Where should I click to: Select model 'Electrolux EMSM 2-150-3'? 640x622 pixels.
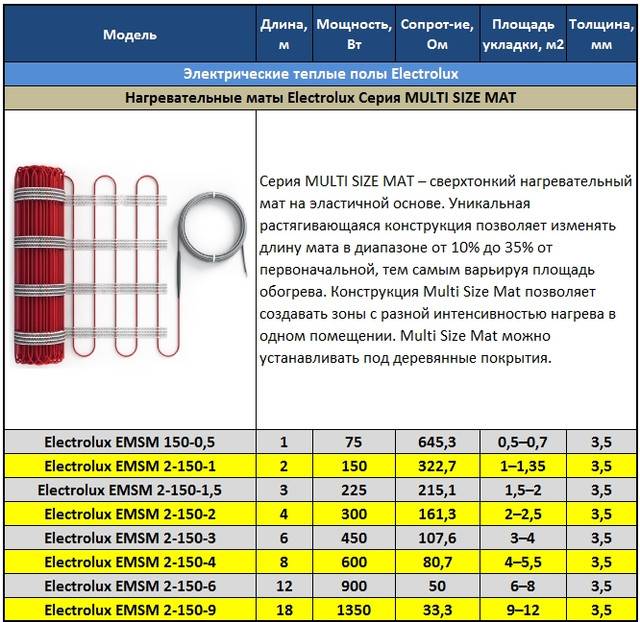130,538
